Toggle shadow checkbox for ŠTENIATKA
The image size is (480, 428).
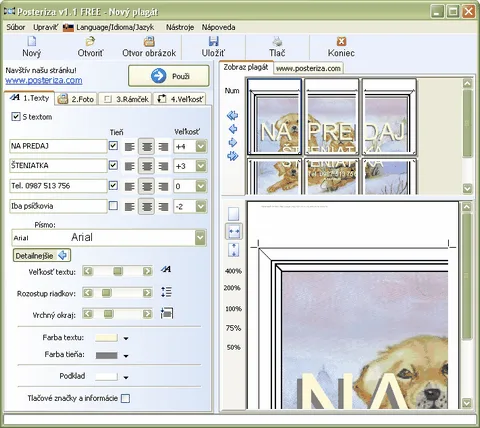pyautogui.click(x=113, y=165)
